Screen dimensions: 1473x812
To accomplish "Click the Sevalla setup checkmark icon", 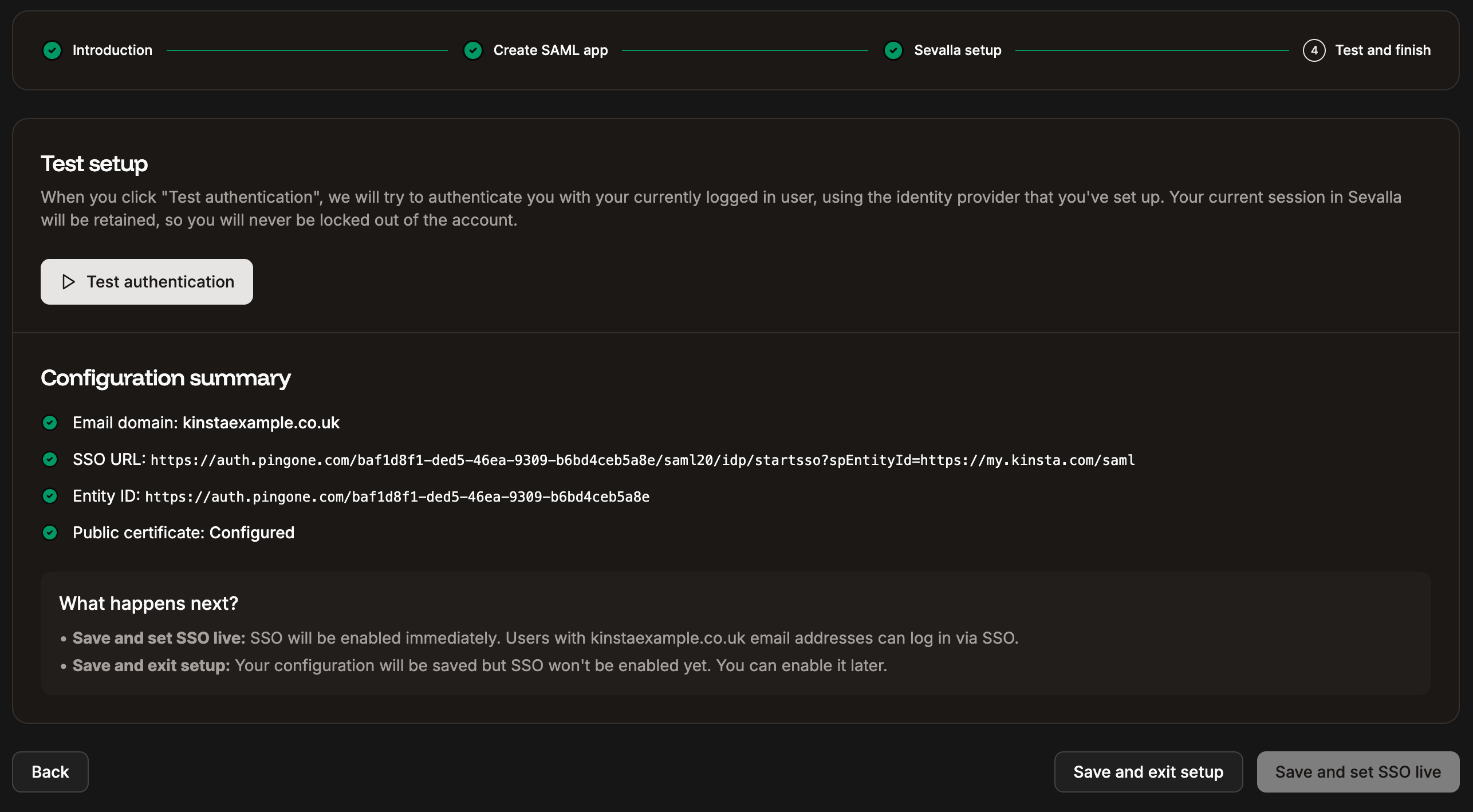I will [x=894, y=50].
